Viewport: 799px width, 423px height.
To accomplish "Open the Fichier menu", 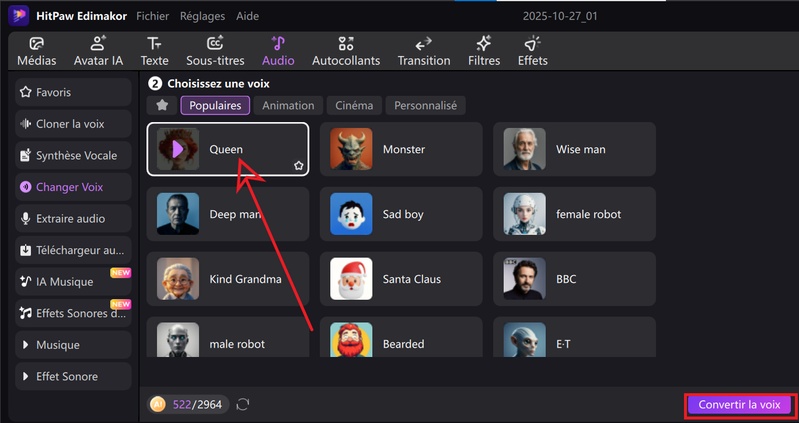I will pyautogui.click(x=152, y=16).
